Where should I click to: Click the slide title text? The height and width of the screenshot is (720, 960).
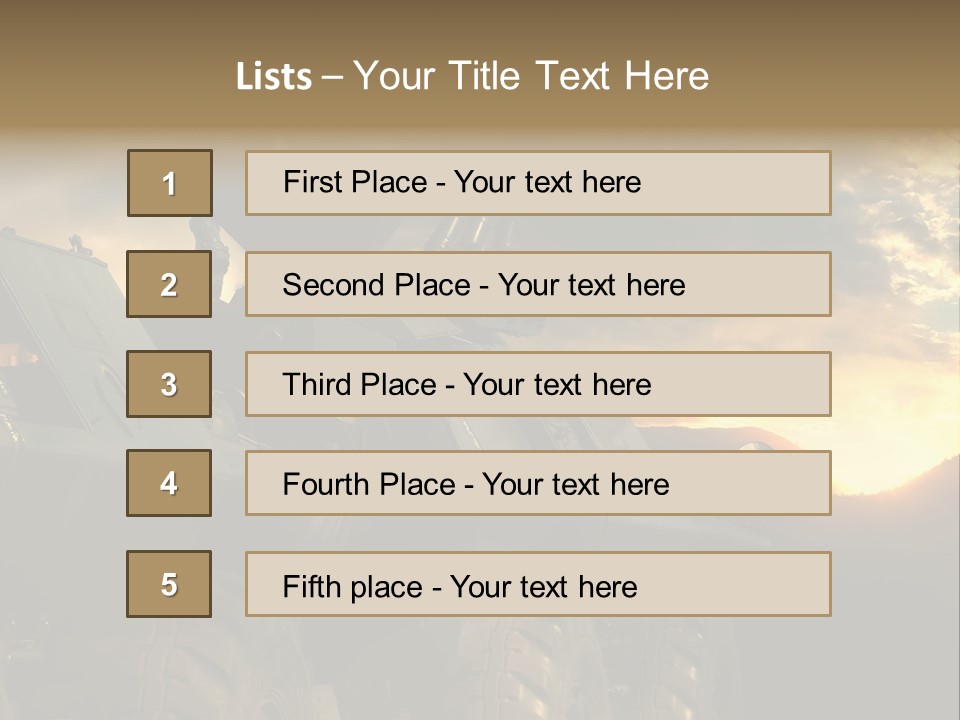(x=472, y=76)
